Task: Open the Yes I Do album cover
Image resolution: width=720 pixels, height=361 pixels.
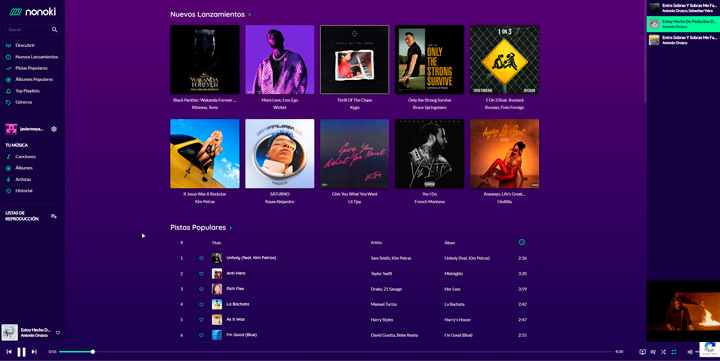Action: (x=429, y=154)
